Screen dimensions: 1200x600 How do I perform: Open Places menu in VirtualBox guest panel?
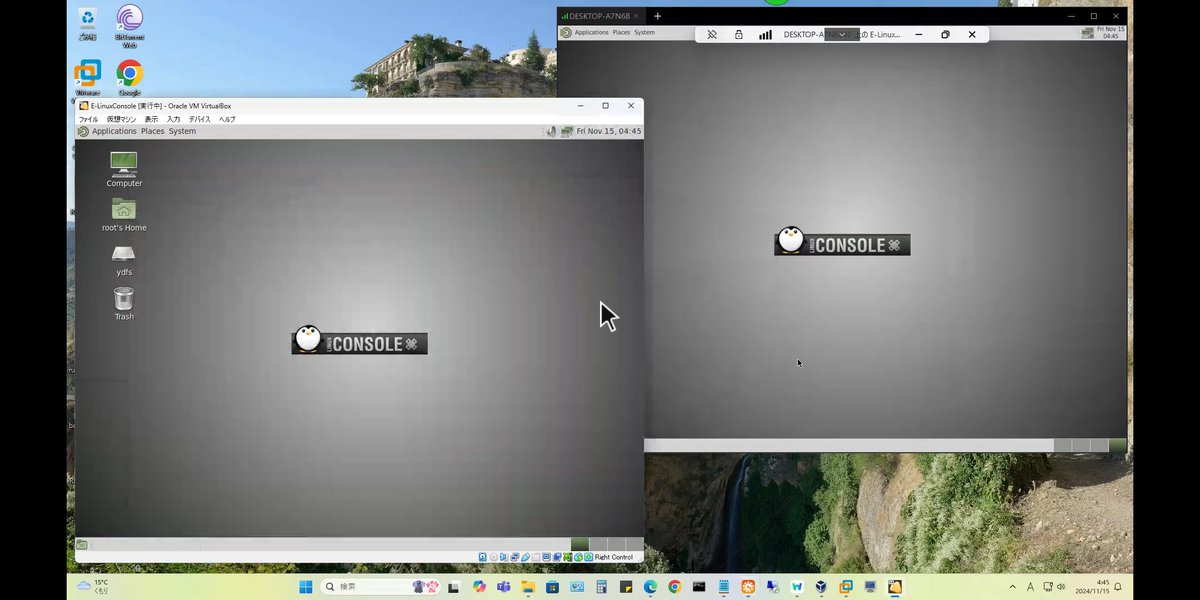click(x=152, y=131)
